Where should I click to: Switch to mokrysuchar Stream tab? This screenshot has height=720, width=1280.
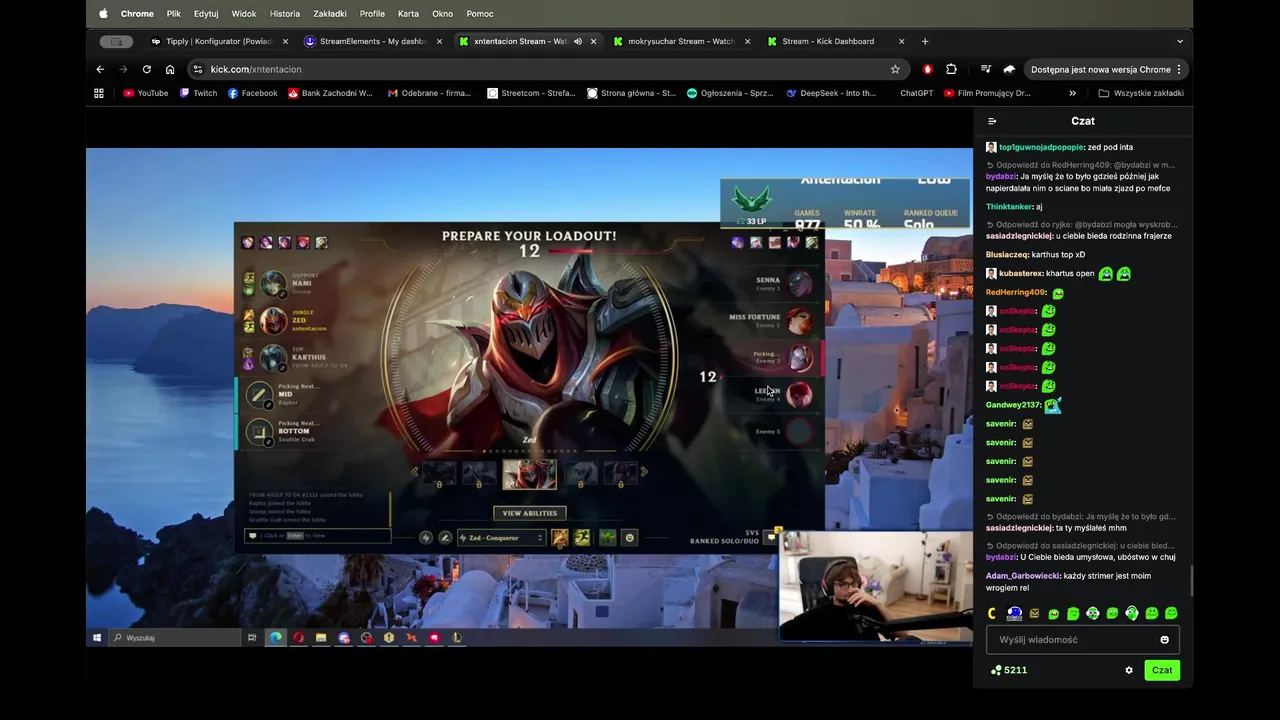coord(681,41)
